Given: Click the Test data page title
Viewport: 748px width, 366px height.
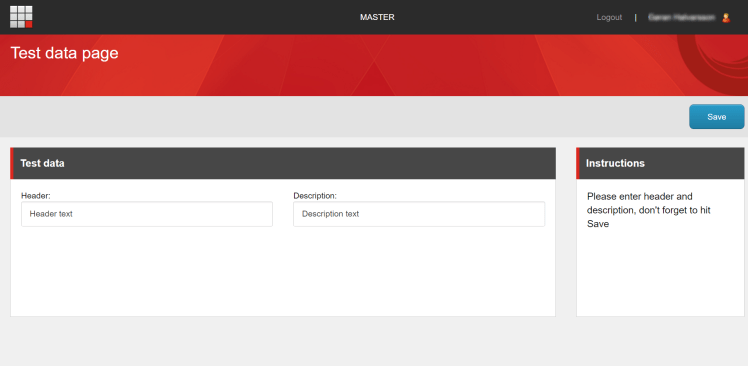Looking at the screenshot, I should 64,52.
